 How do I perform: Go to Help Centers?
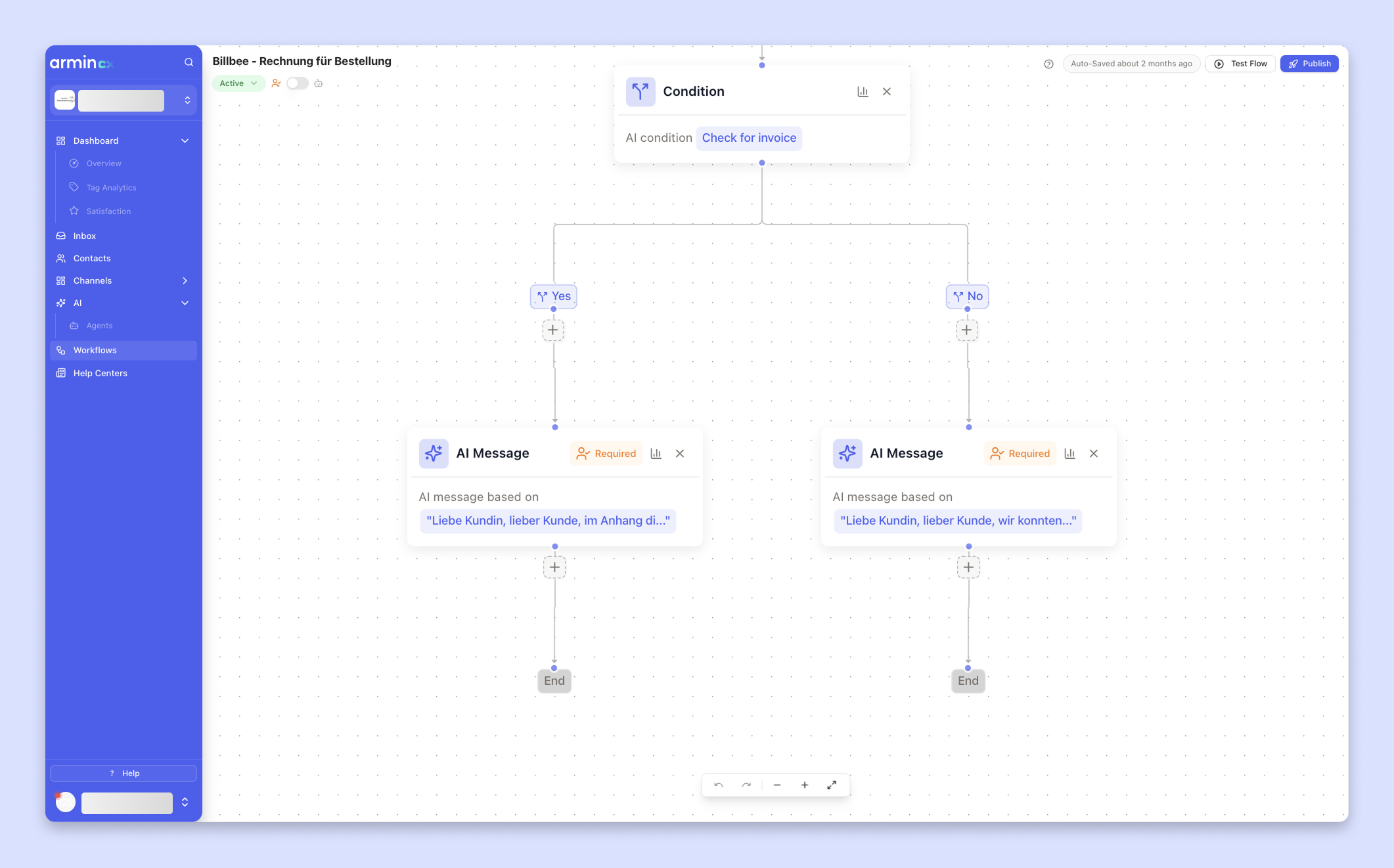click(100, 373)
